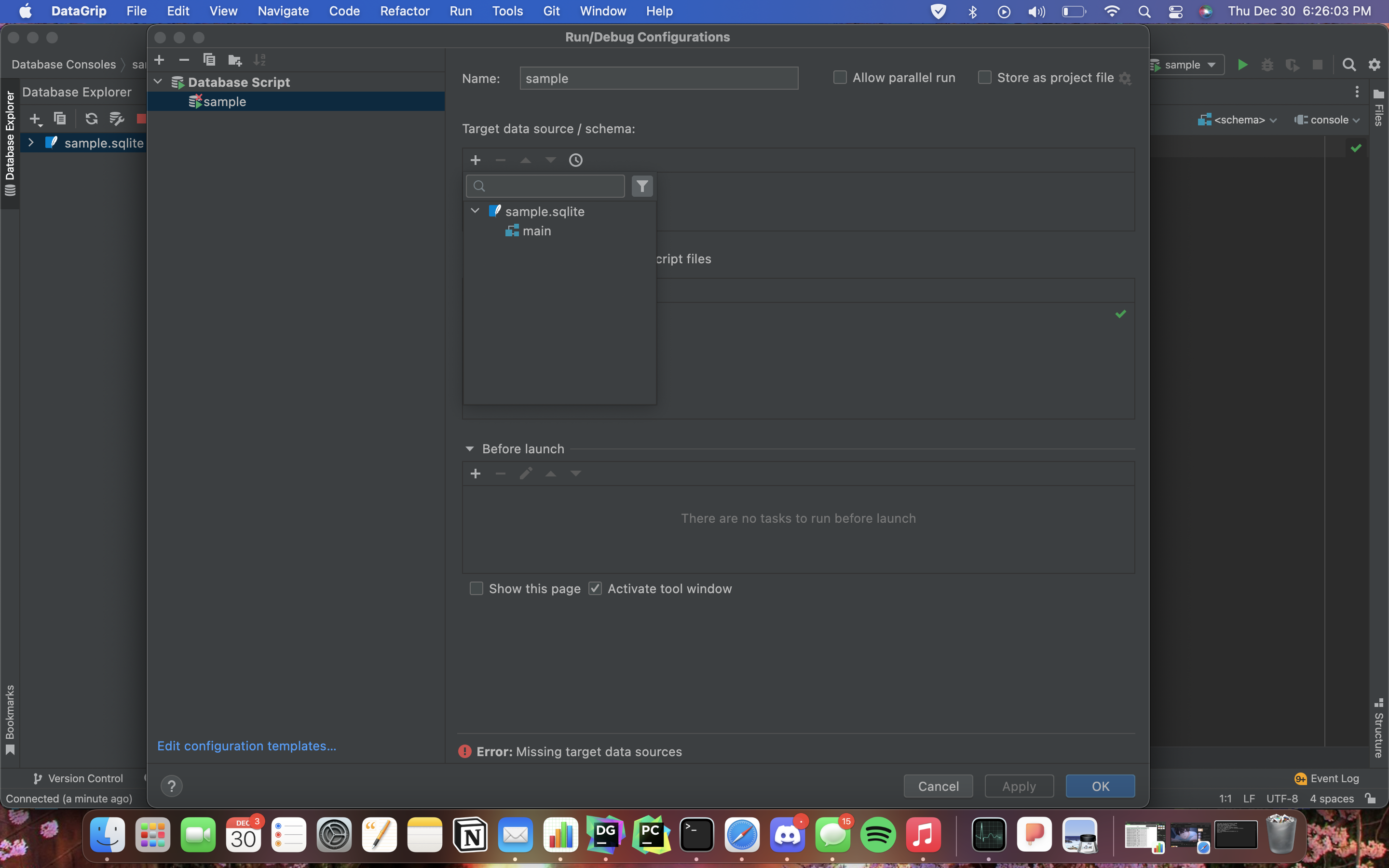The image size is (1389, 868).
Task: Sort configurations alphabetically
Action: [x=259, y=60]
